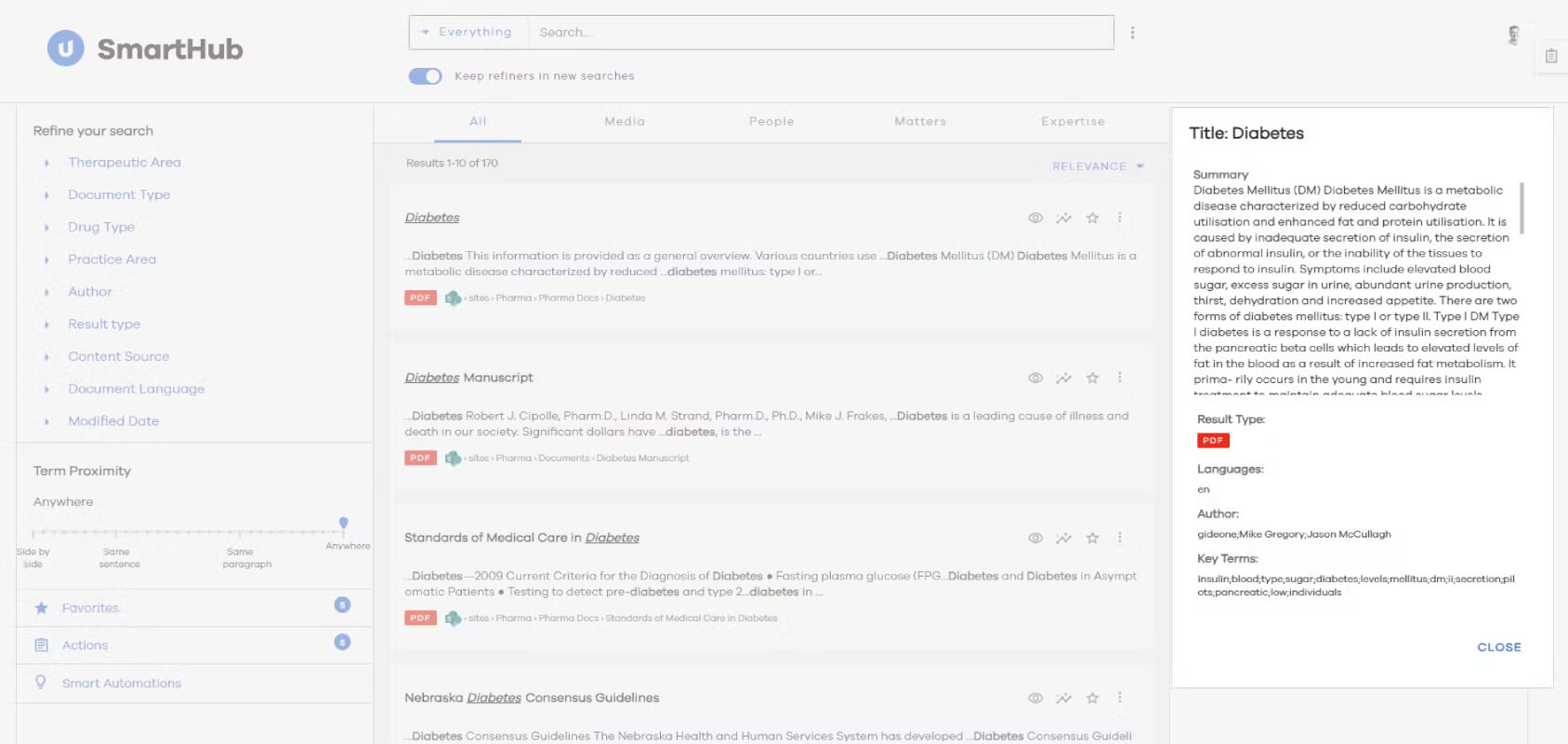Image resolution: width=1568 pixels, height=744 pixels.
Task: Preview the Diabetes Manuscript result with eye icon
Action: coord(1035,378)
